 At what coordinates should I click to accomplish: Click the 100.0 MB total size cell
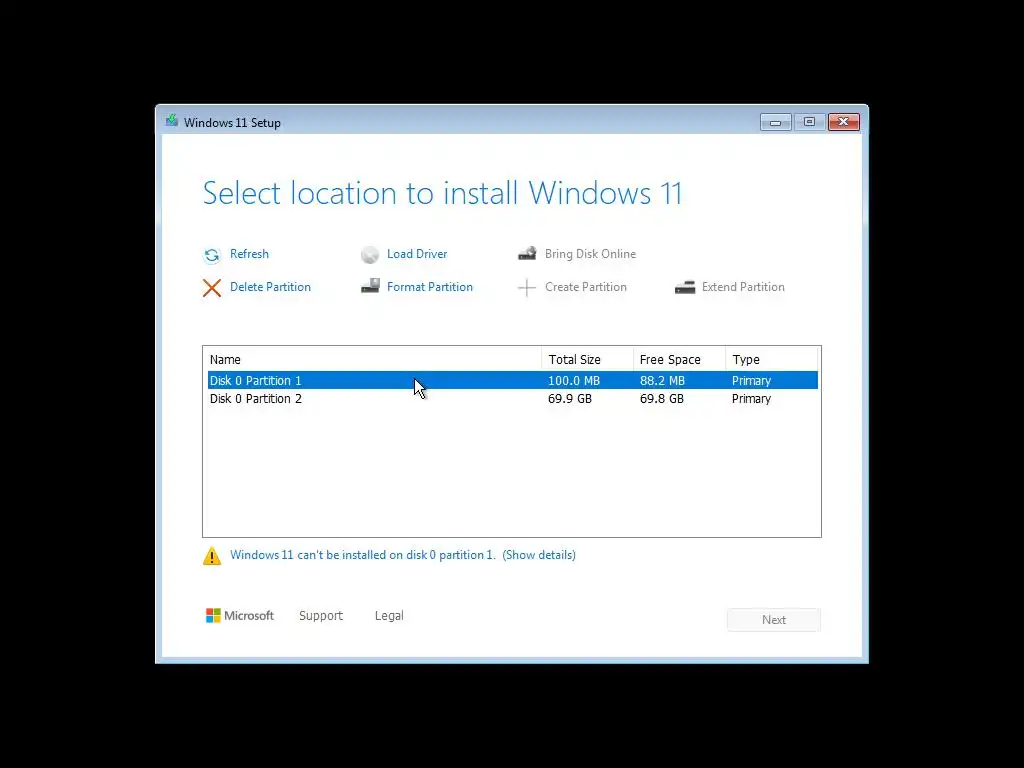(573, 380)
